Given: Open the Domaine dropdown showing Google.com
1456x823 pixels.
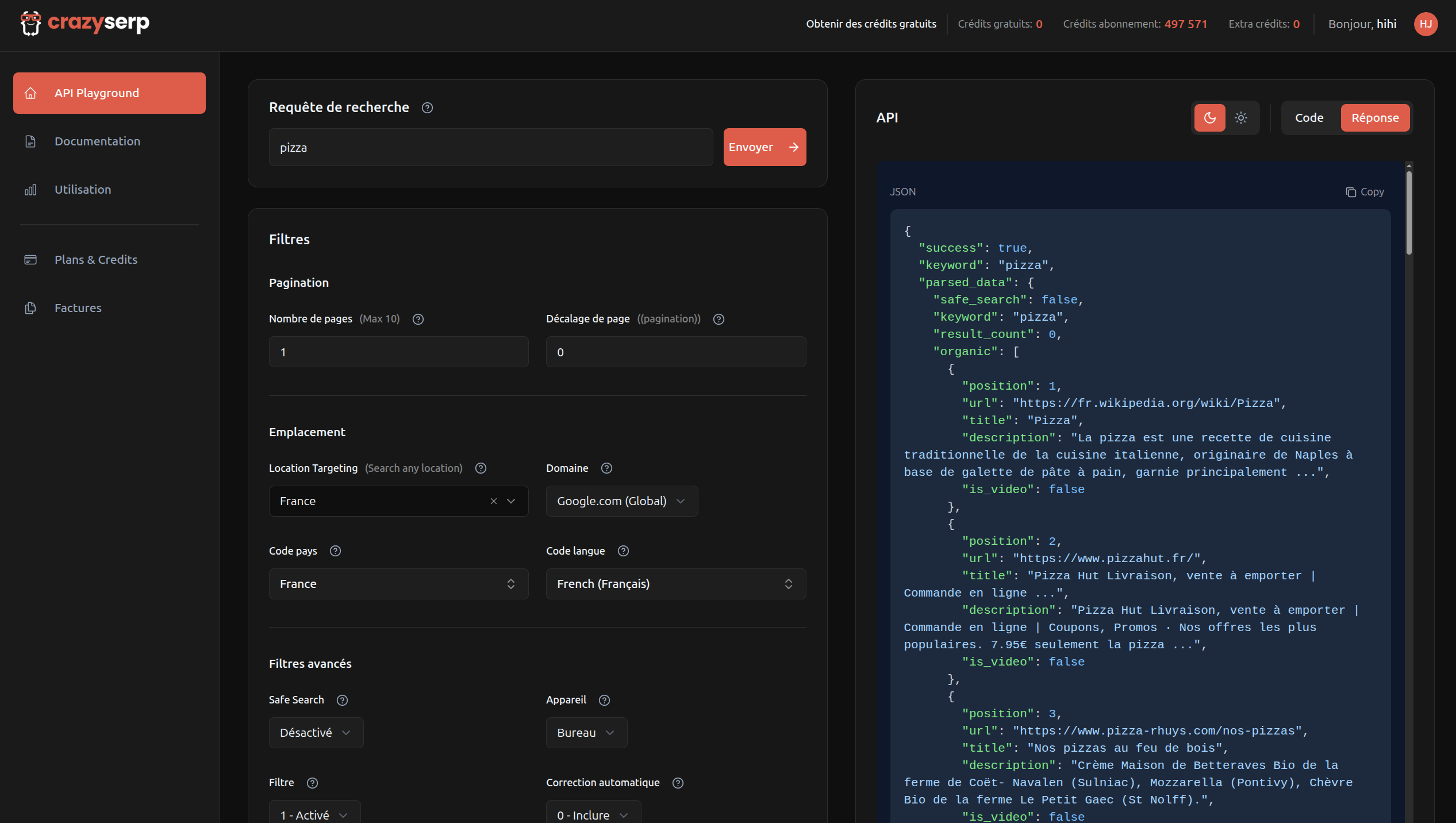Looking at the screenshot, I should point(621,501).
